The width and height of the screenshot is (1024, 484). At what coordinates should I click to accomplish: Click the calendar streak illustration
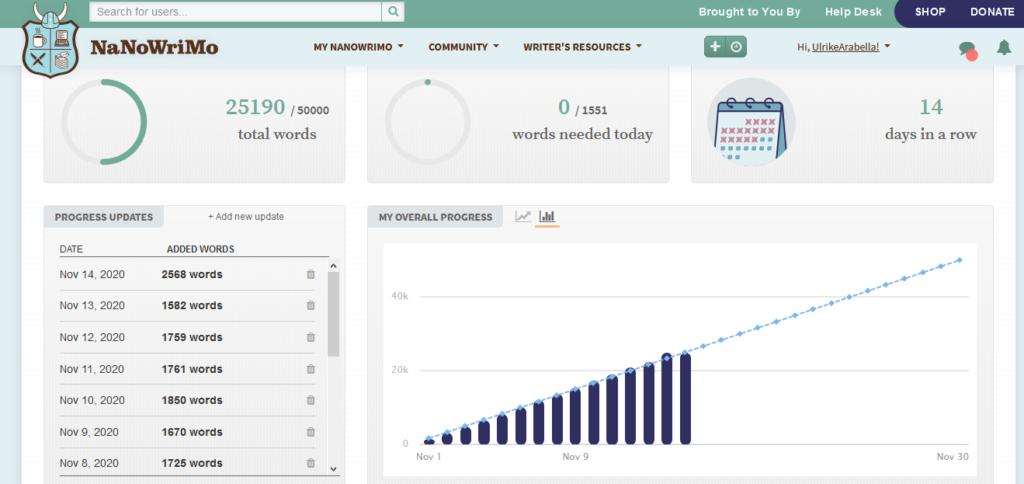pyautogui.click(x=751, y=121)
